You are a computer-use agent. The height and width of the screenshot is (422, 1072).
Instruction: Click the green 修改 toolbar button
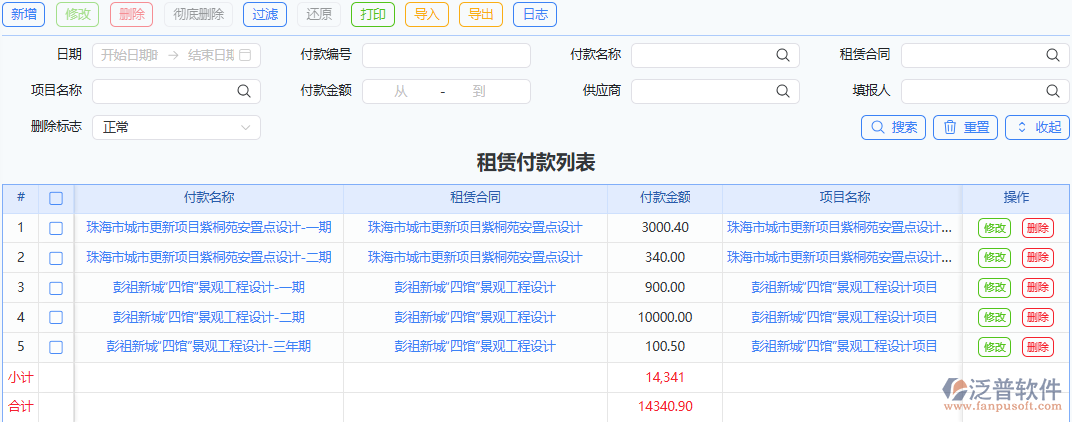click(78, 14)
